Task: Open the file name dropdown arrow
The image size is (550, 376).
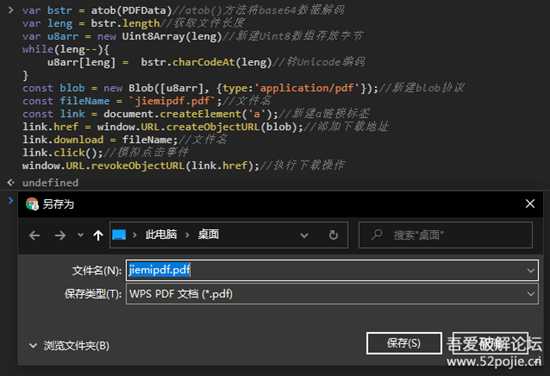Action: click(x=531, y=270)
